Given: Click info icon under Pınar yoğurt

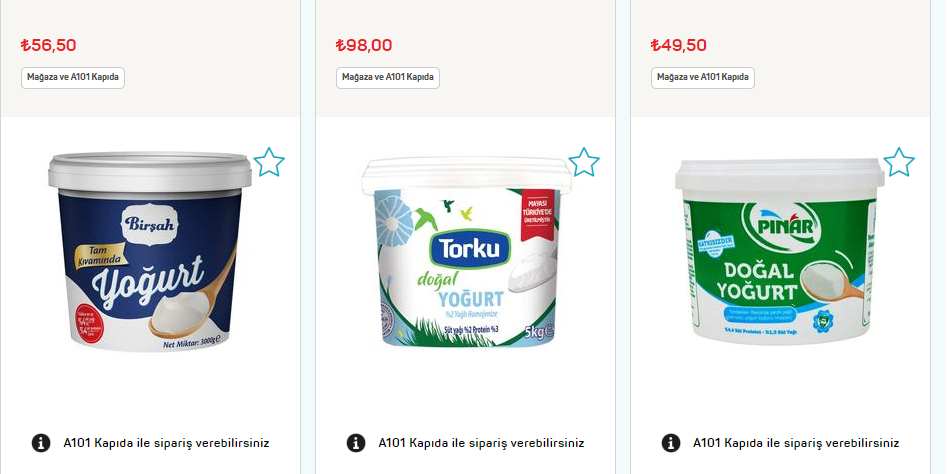Looking at the screenshot, I should tap(671, 443).
